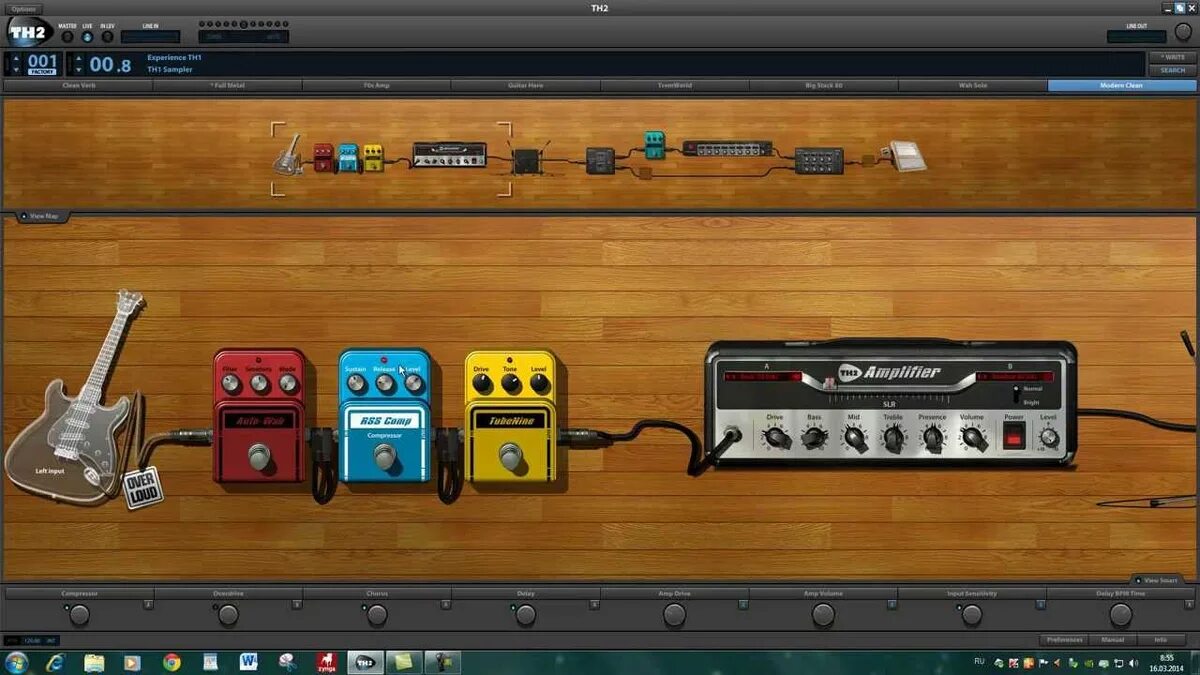
Task: Select the long rack unit in the map
Action: click(727, 148)
